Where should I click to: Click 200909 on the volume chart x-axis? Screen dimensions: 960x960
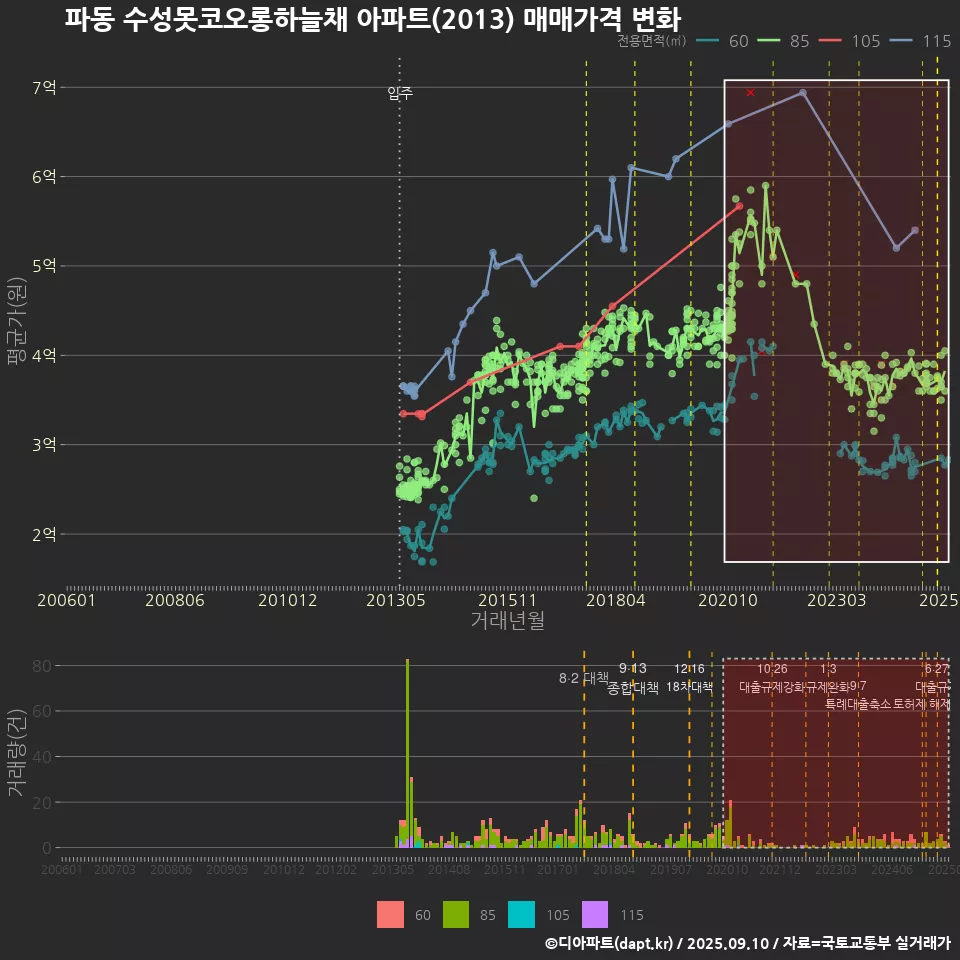(x=227, y=869)
